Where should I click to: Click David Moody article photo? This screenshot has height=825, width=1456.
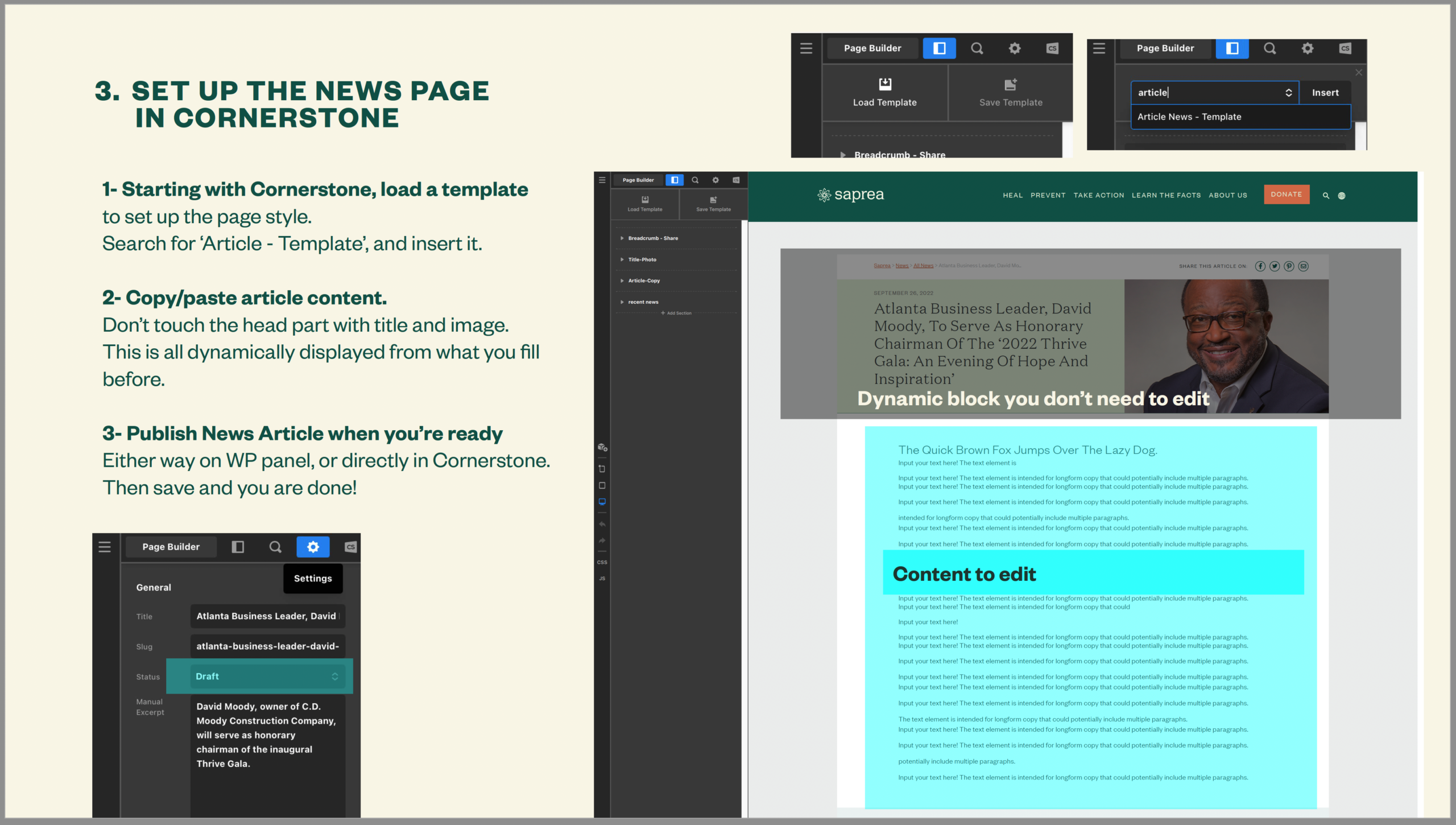(1226, 346)
